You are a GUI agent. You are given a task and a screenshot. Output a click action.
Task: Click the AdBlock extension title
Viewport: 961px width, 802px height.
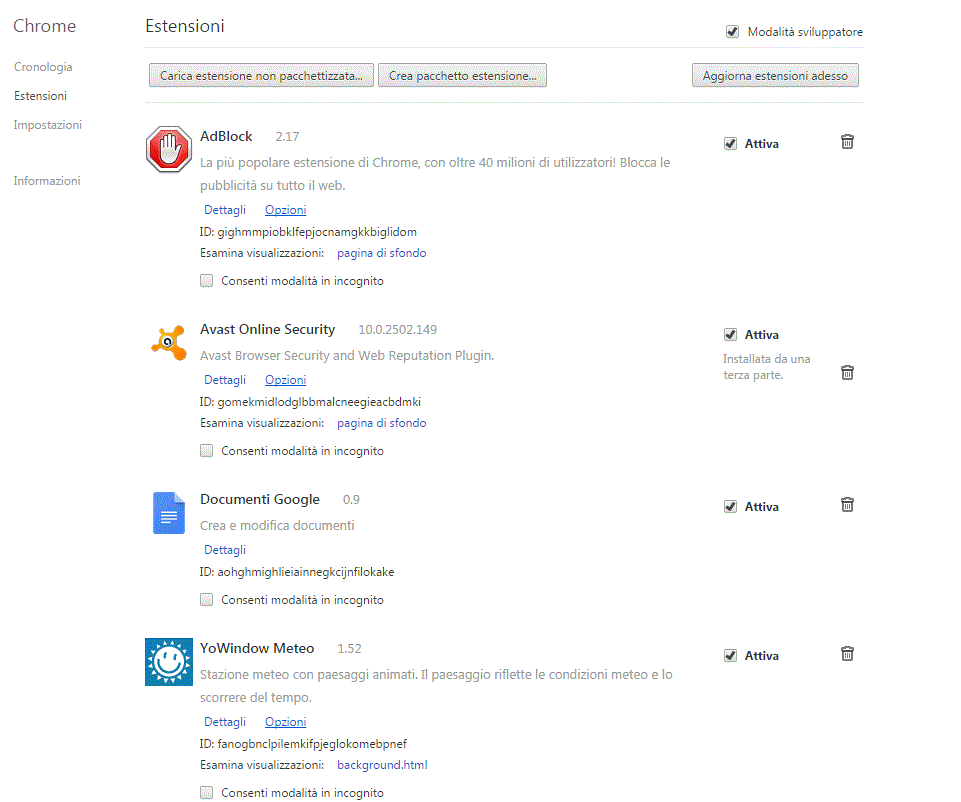click(226, 136)
